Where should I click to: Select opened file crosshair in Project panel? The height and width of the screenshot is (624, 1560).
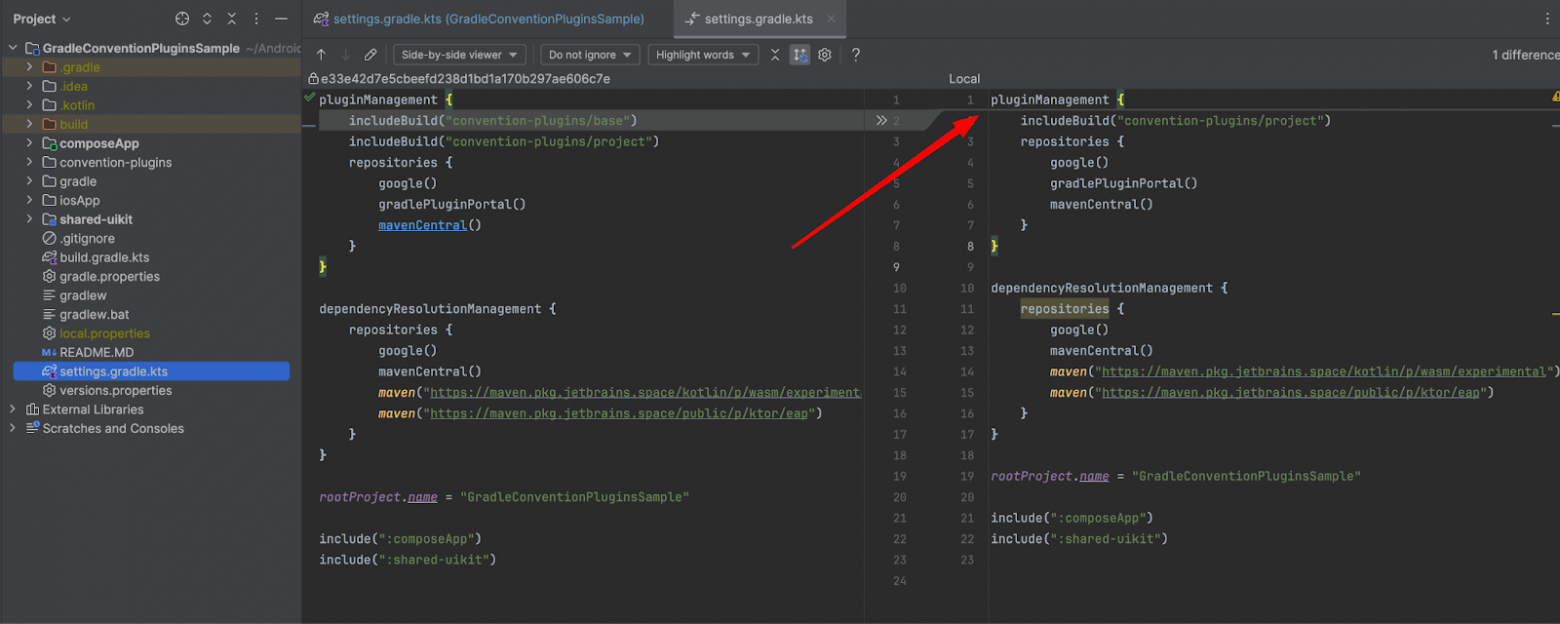(x=182, y=19)
